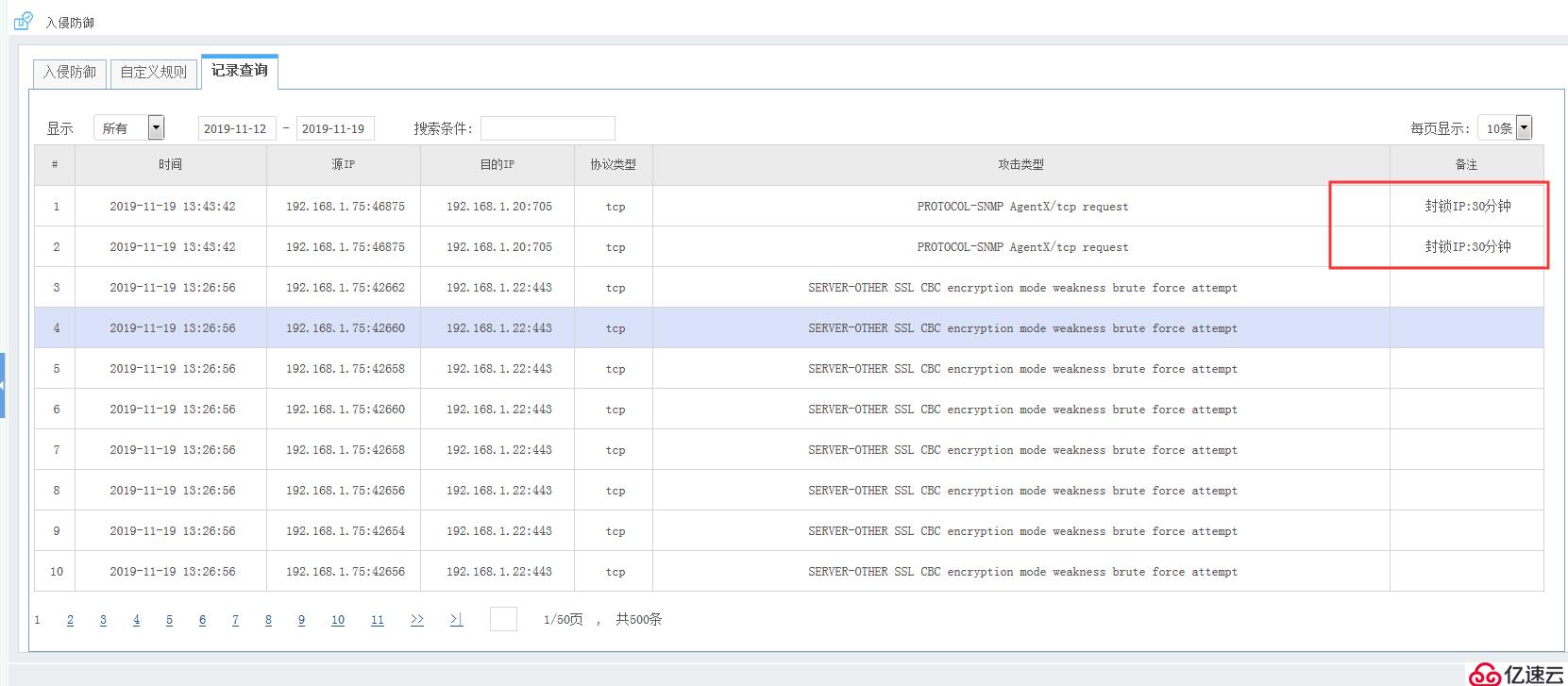This screenshot has width=1568, height=686.
Task: Click row 5 destination 192.168.1.22:443
Action: click(498, 369)
